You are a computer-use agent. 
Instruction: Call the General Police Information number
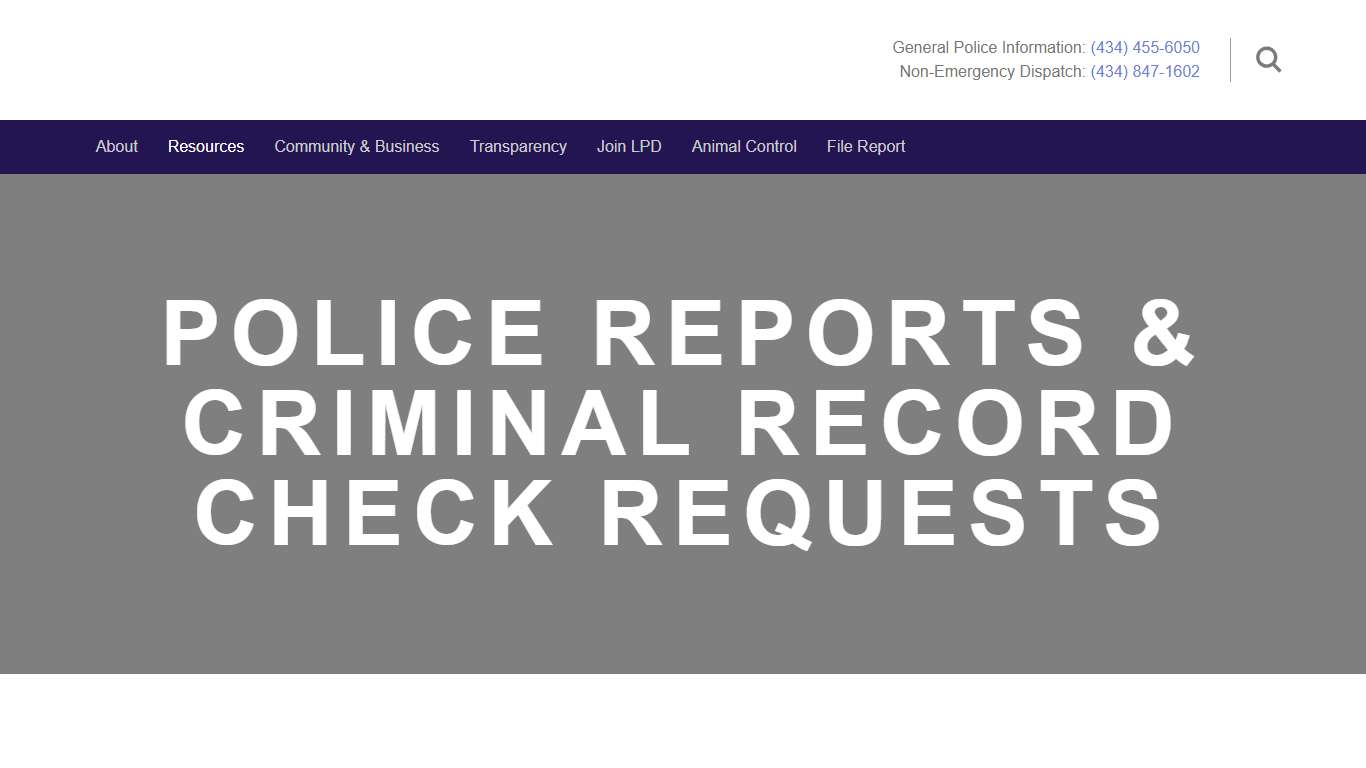click(1144, 47)
